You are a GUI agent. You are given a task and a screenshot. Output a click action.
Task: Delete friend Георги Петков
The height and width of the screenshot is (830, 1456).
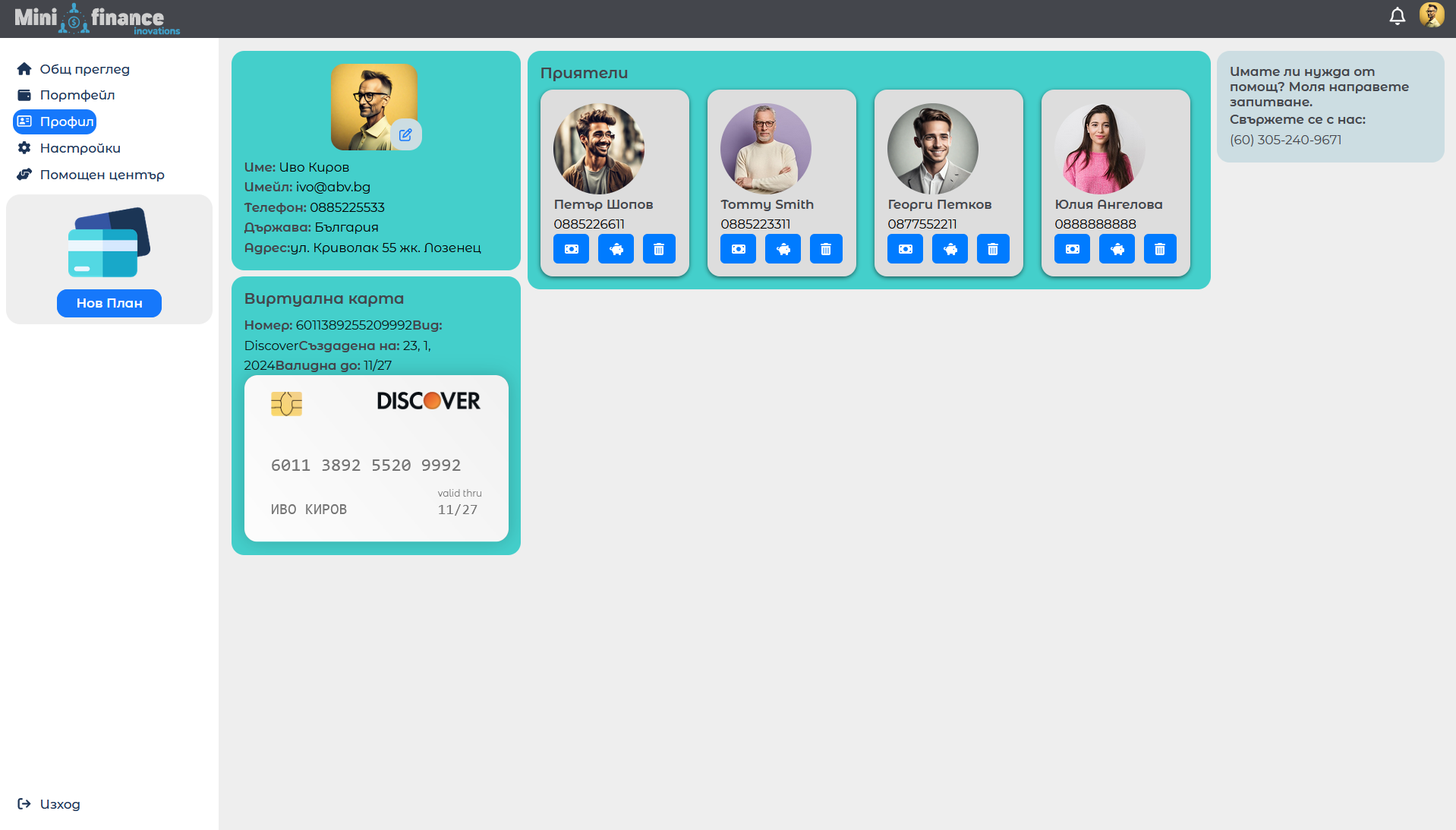pyautogui.click(x=993, y=248)
